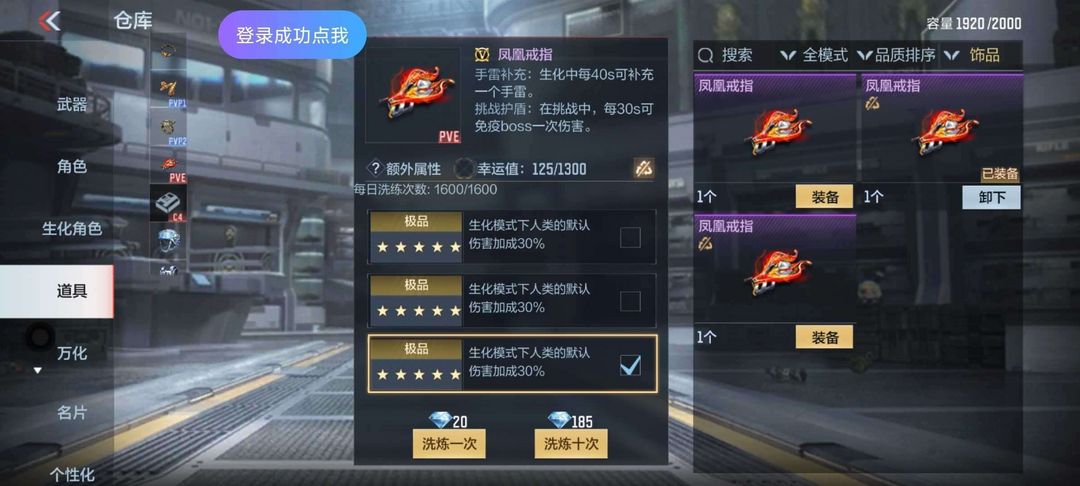Select the helmet item slot icon
The image size is (1080, 486).
tap(168, 240)
